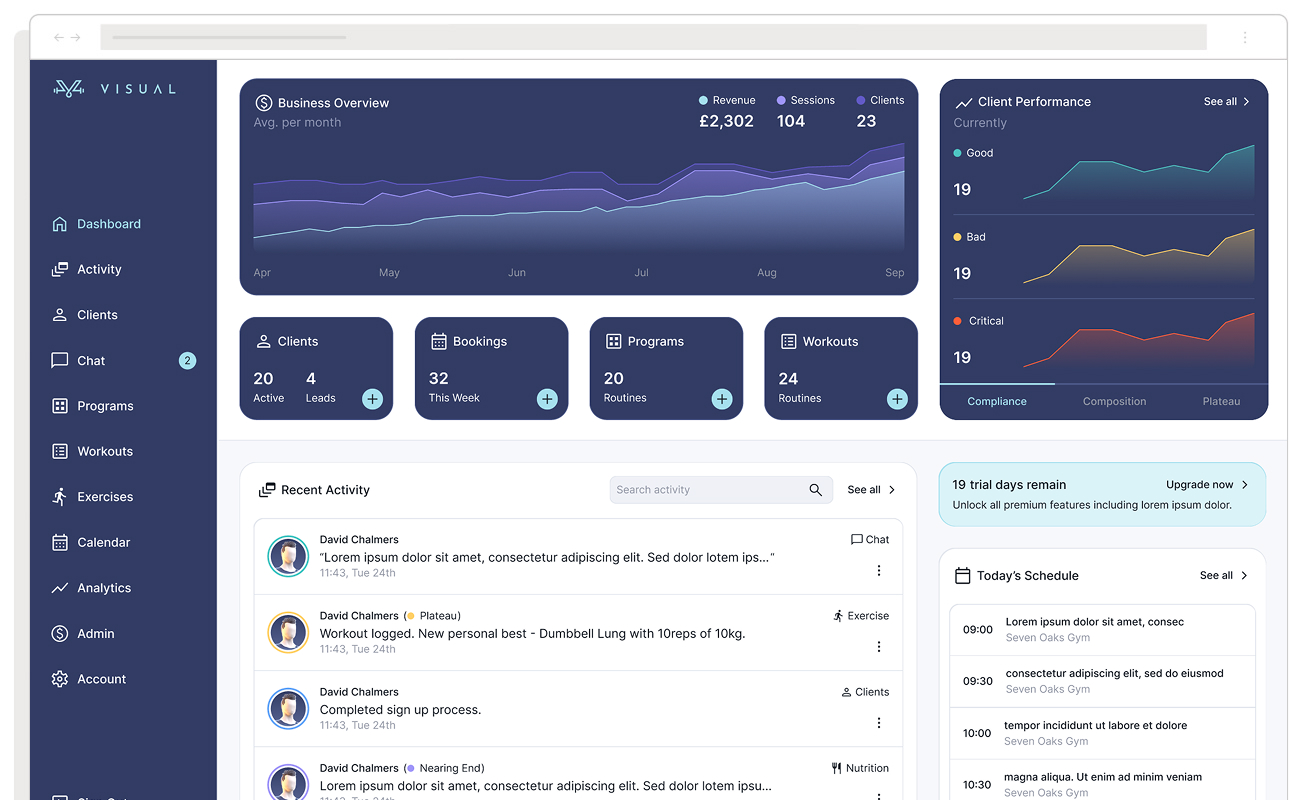The image size is (1300, 800).
Task: Switch to the Composition tab
Action: click(x=1114, y=401)
